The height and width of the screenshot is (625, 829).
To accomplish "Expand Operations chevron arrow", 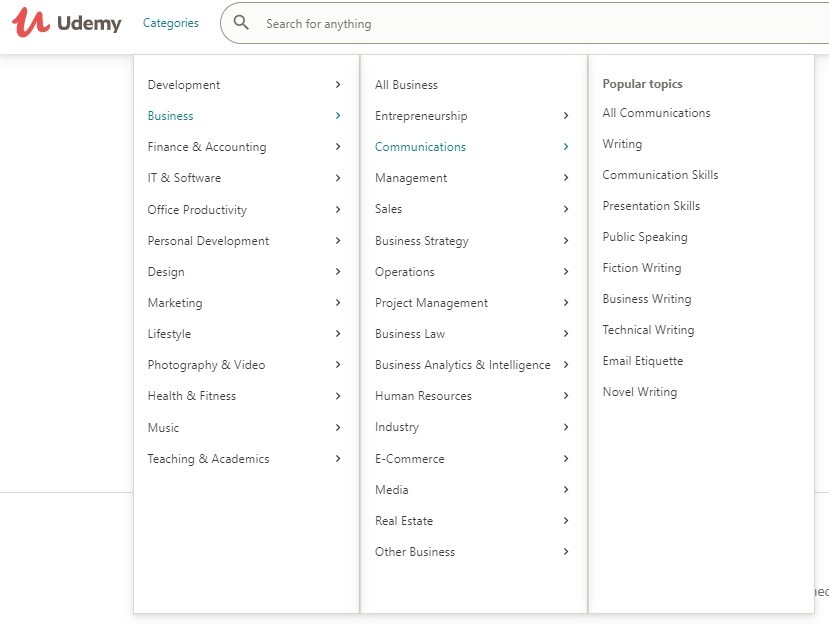I will [x=566, y=271].
